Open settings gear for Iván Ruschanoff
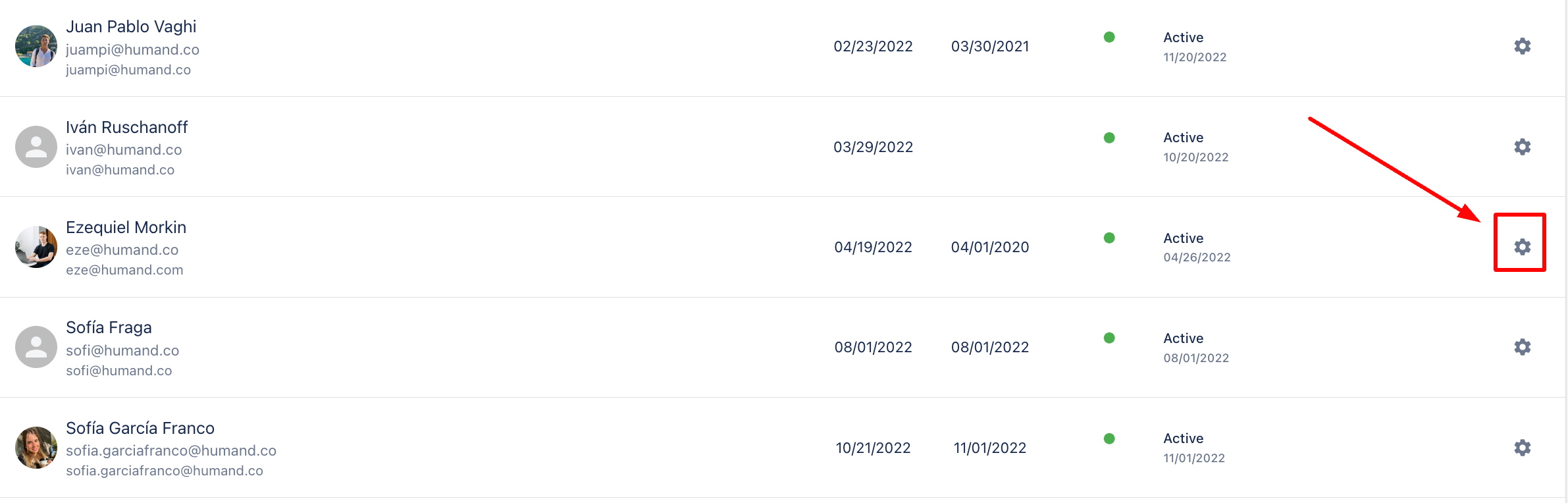Screen dimensions: 1568x503 [x=1522, y=147]
